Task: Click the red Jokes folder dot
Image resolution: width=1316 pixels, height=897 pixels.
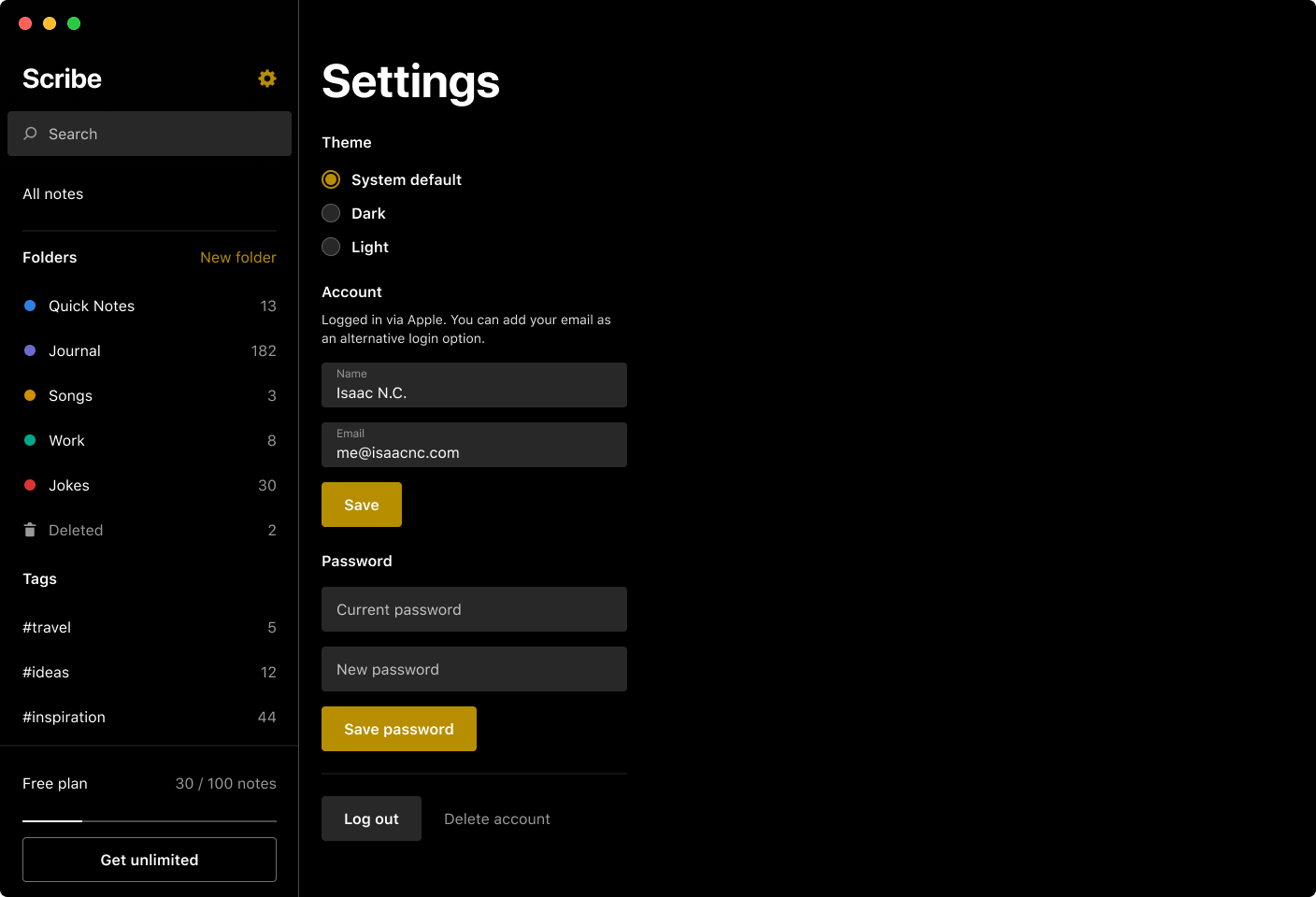Action: coord(30,485)
